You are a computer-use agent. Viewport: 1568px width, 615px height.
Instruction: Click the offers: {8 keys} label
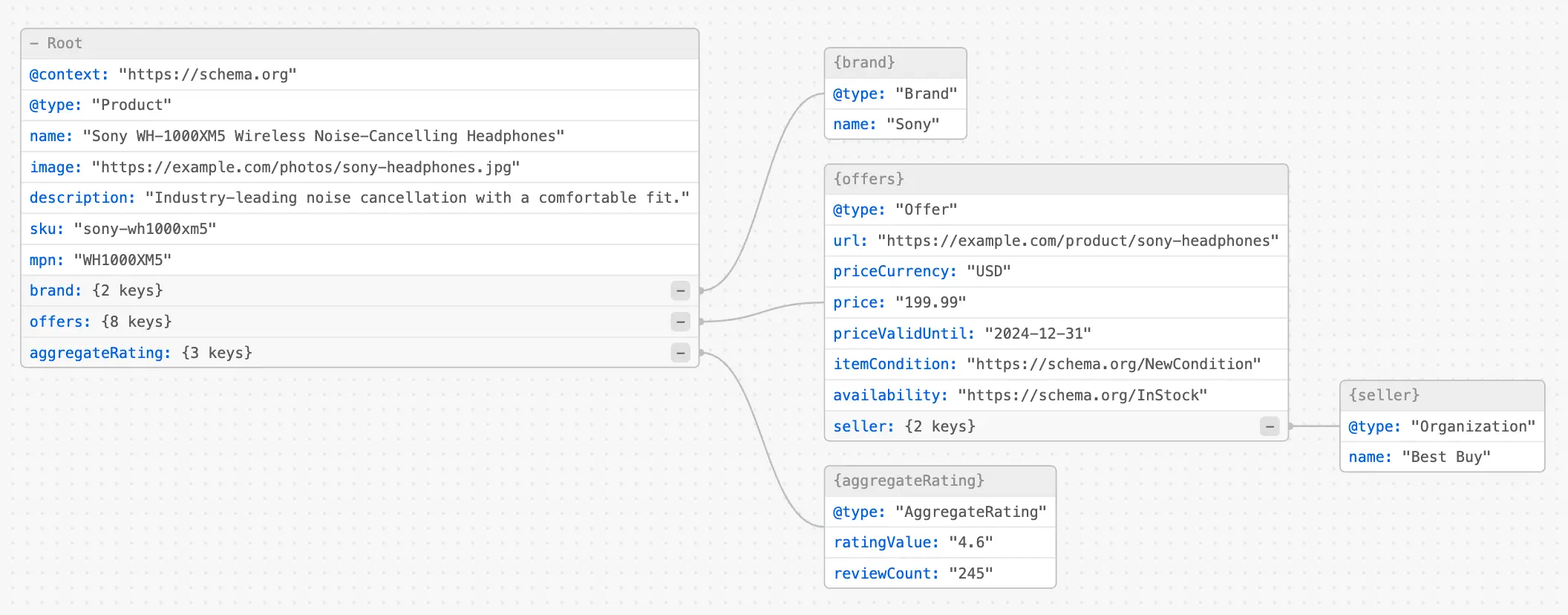pyautogui.click(x=101, y=322)
